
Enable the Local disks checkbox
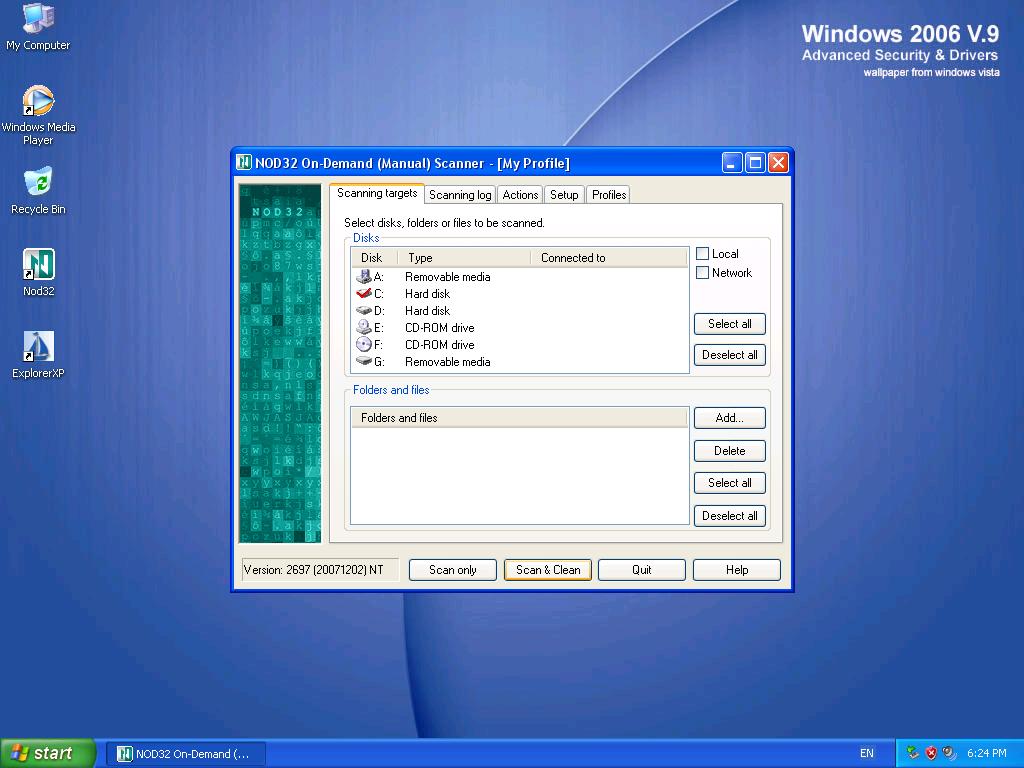coord(703,253)
